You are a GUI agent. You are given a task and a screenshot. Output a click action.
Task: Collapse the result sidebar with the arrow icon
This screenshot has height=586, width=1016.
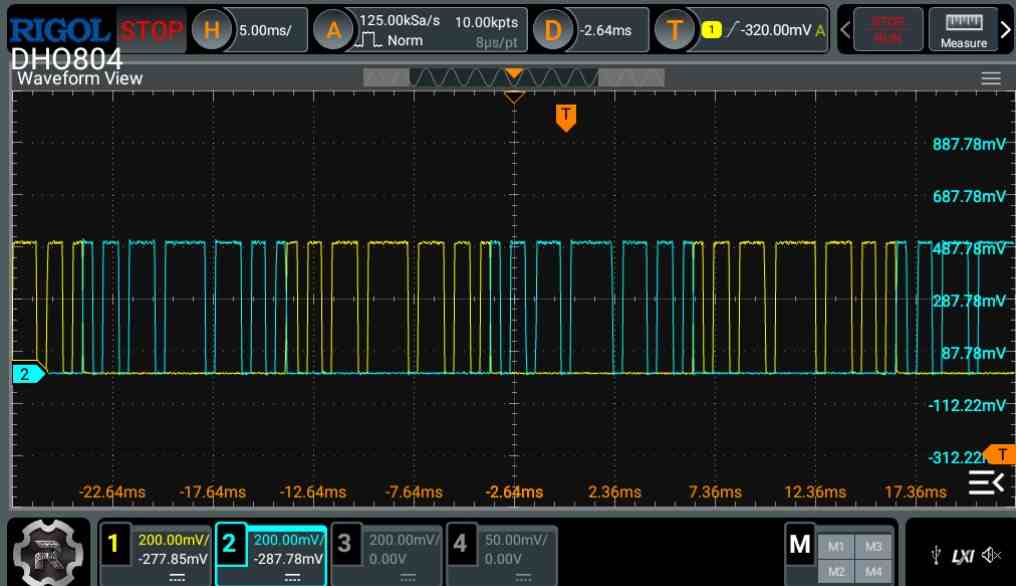point(986,483)
